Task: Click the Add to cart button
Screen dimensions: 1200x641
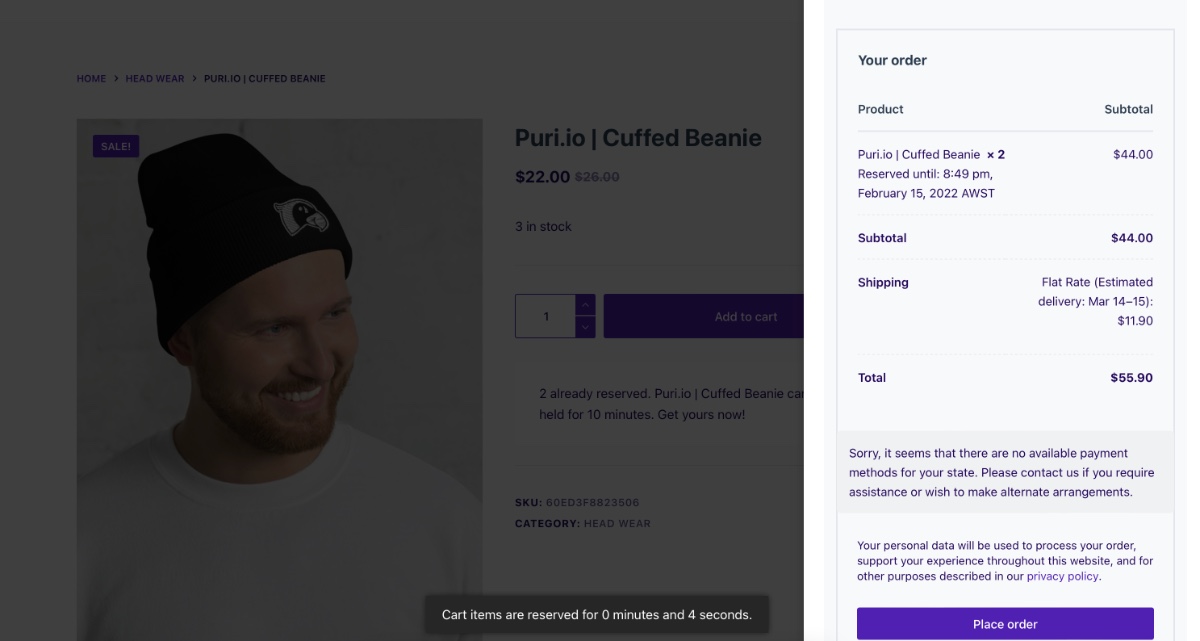Action: click(x=744, y=315)
